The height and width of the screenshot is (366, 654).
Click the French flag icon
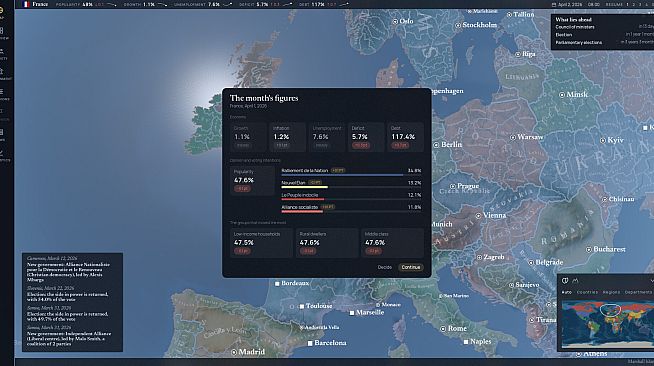point(26,4)
